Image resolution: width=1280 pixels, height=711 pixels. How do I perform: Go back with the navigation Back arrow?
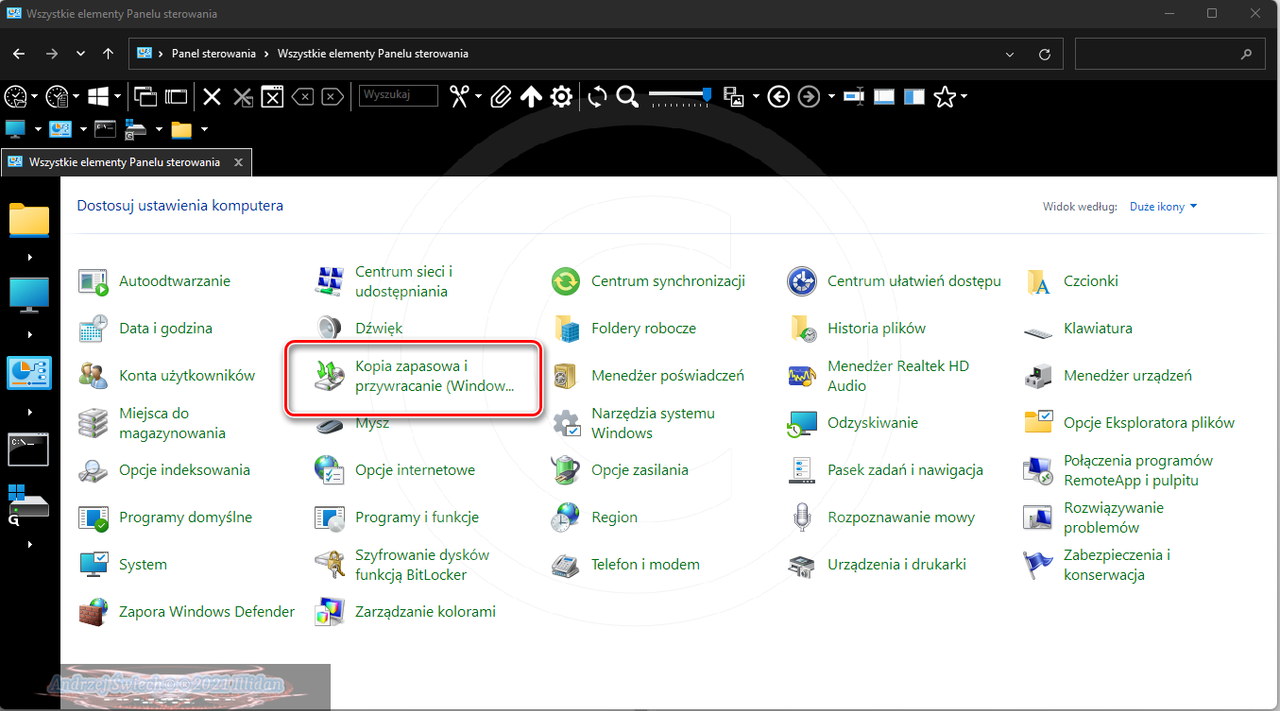(19, 54)
